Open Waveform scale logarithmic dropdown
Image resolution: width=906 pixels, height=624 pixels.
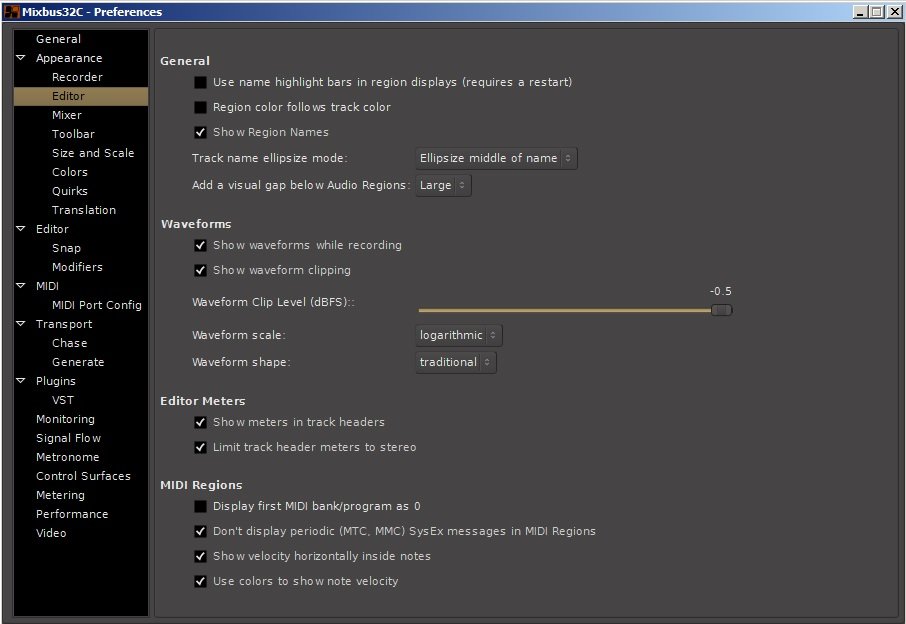click(459, 335)
